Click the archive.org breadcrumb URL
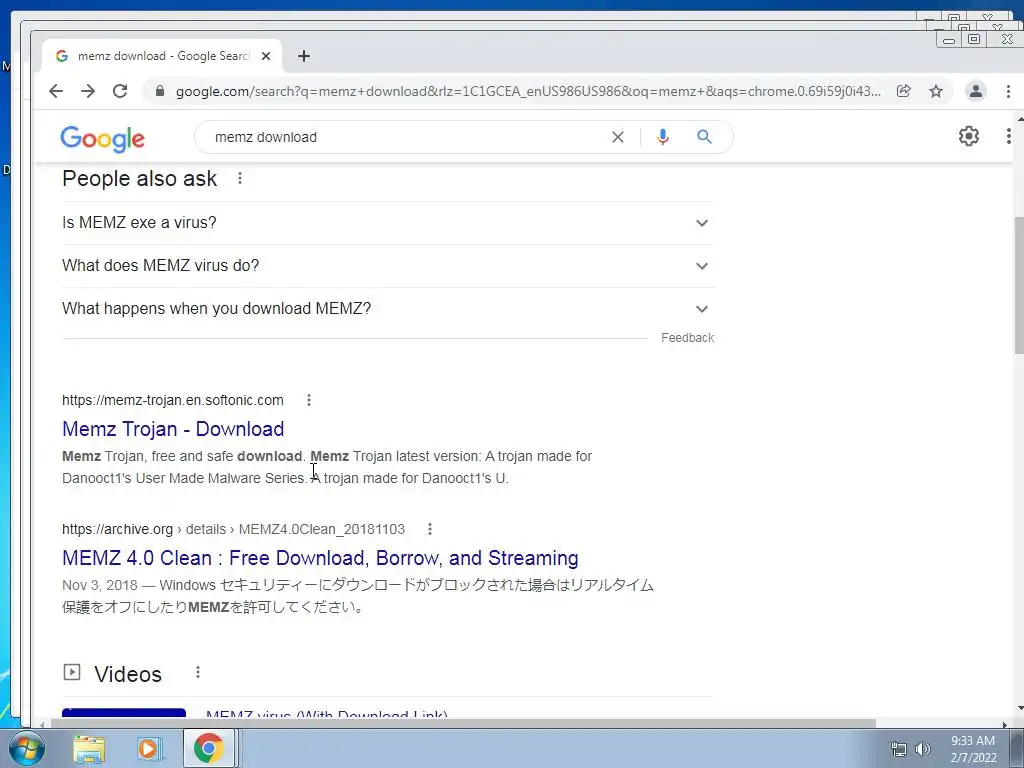The width and height of the screenshot is (1024, 768). [x=233, y=529]
